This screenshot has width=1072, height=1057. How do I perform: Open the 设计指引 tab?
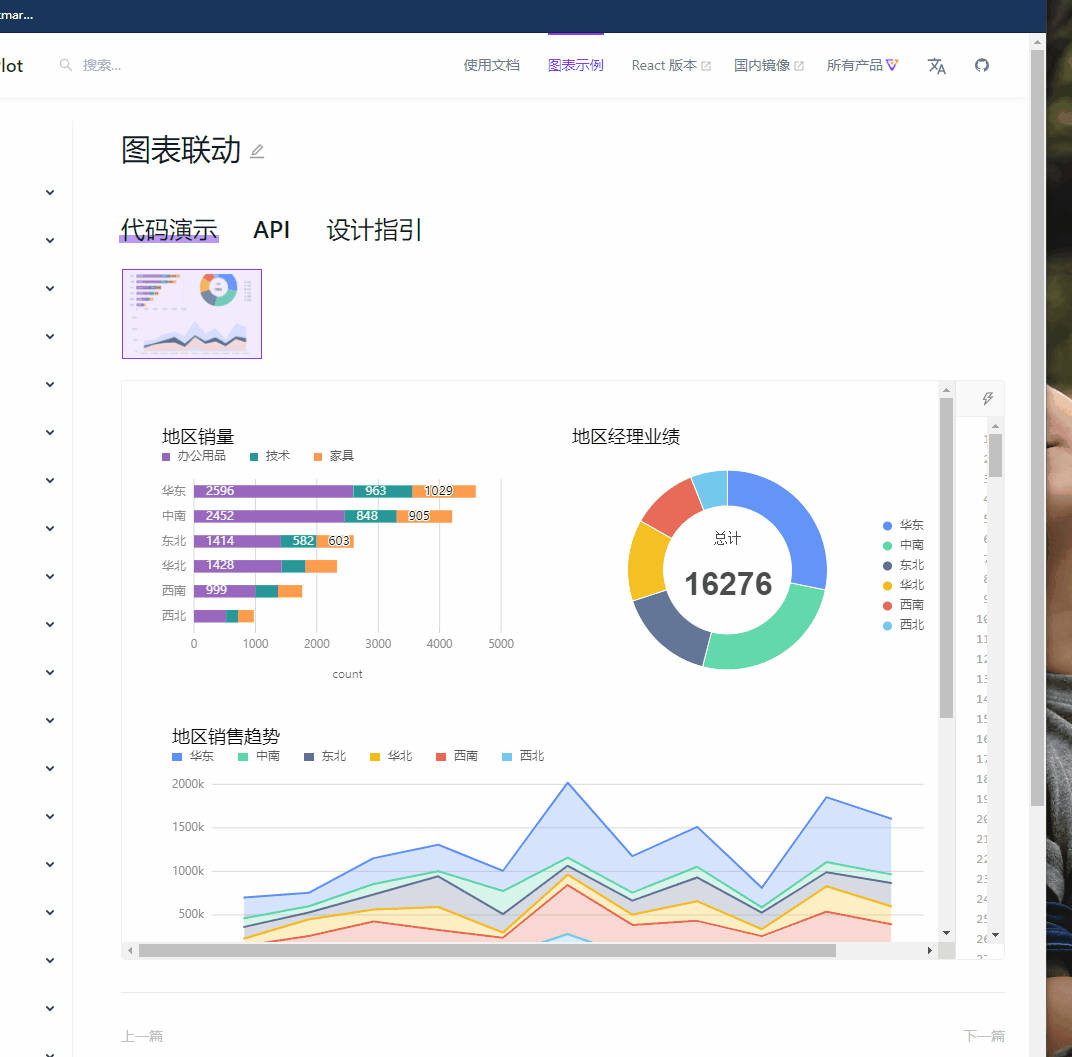point(373,229)
